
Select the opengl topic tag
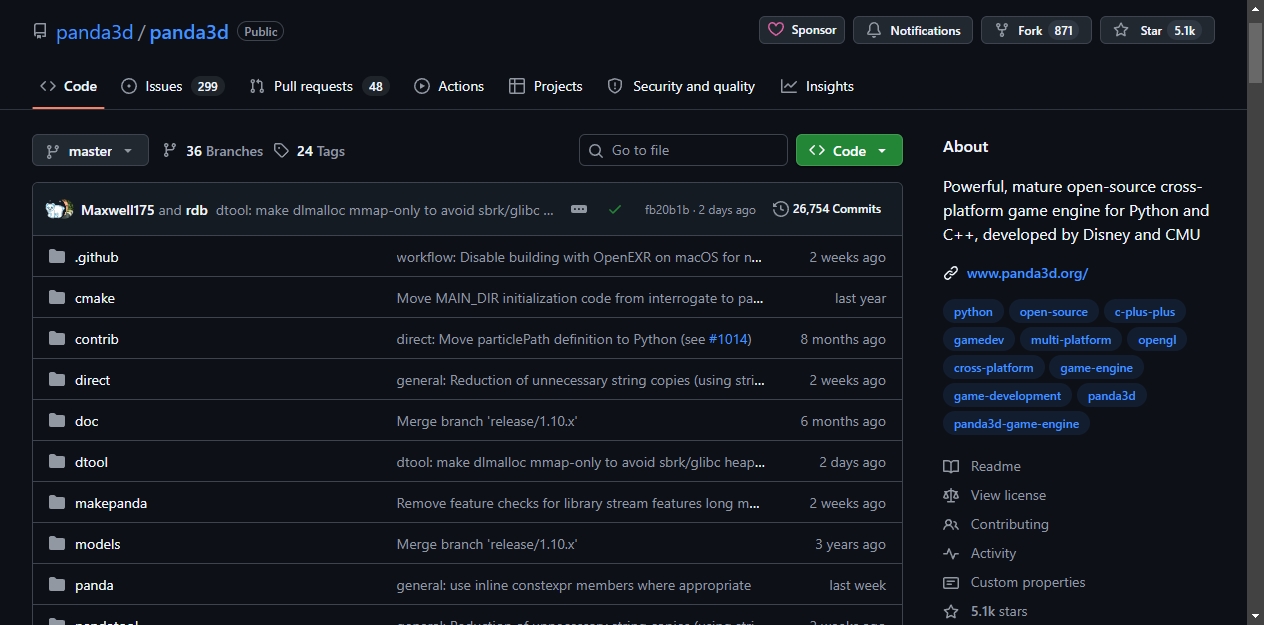point(1157,340)
